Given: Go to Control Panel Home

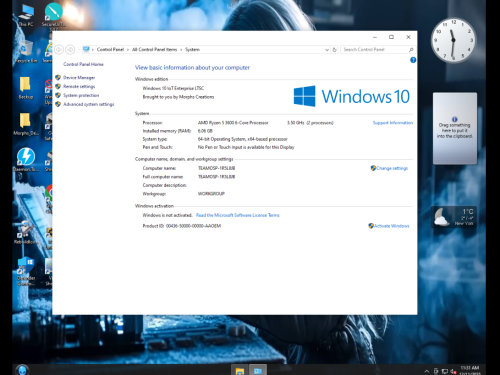Looking at the screenshot, I should point(83,64).
